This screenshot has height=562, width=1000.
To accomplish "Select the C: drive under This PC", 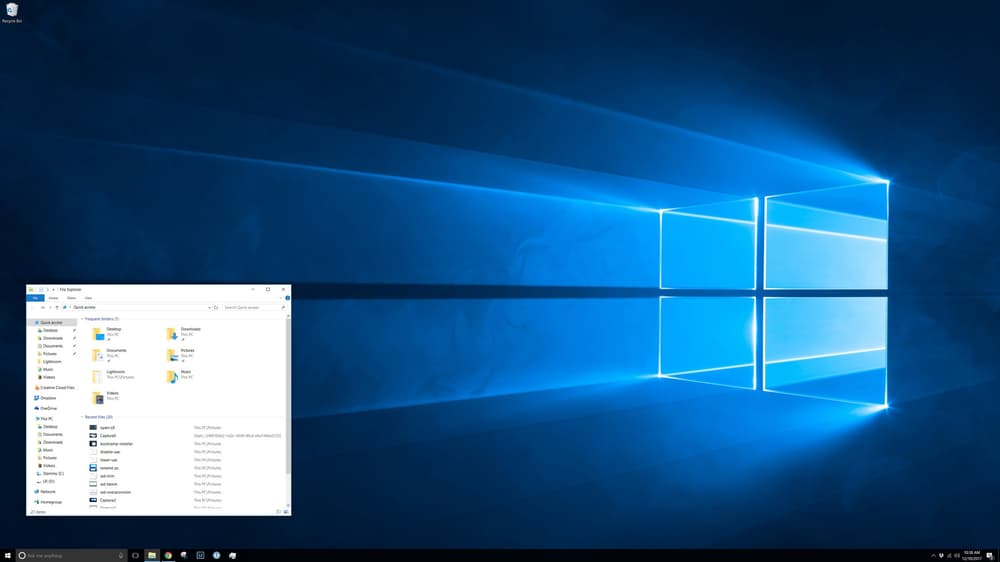I will pos(52,474).
